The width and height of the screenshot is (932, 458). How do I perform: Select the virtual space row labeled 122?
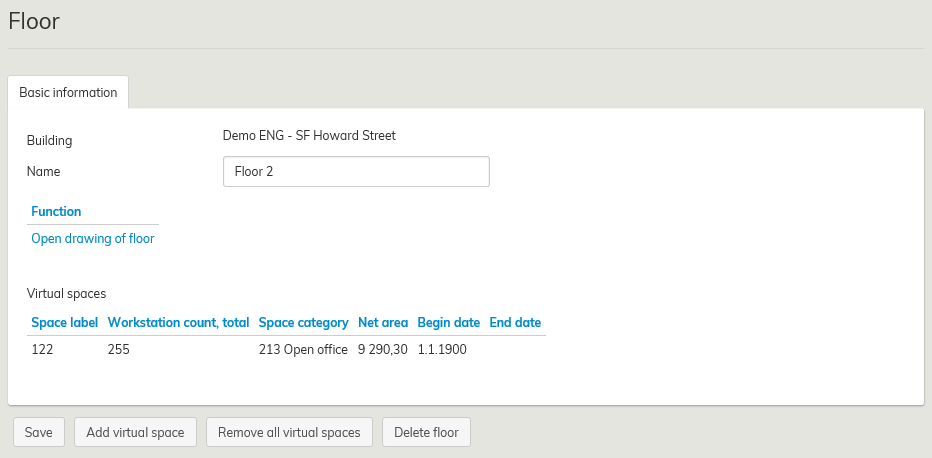click(42, 350)
